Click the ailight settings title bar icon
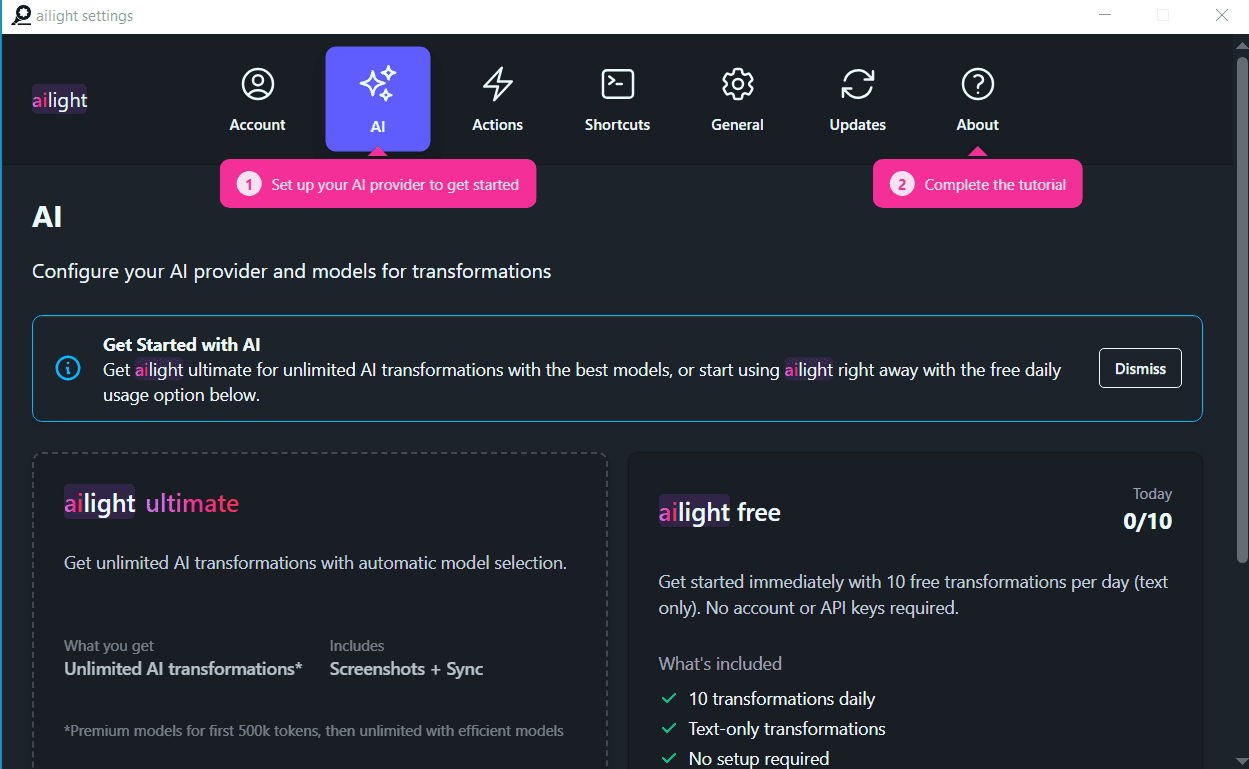The height and width of the screenshot is (769, 1249). [21, 15]
